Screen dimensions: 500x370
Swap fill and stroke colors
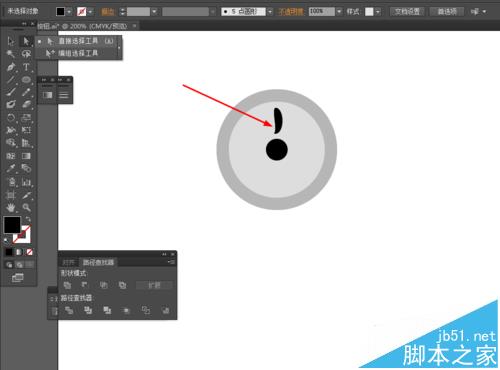tap(28, 219)
